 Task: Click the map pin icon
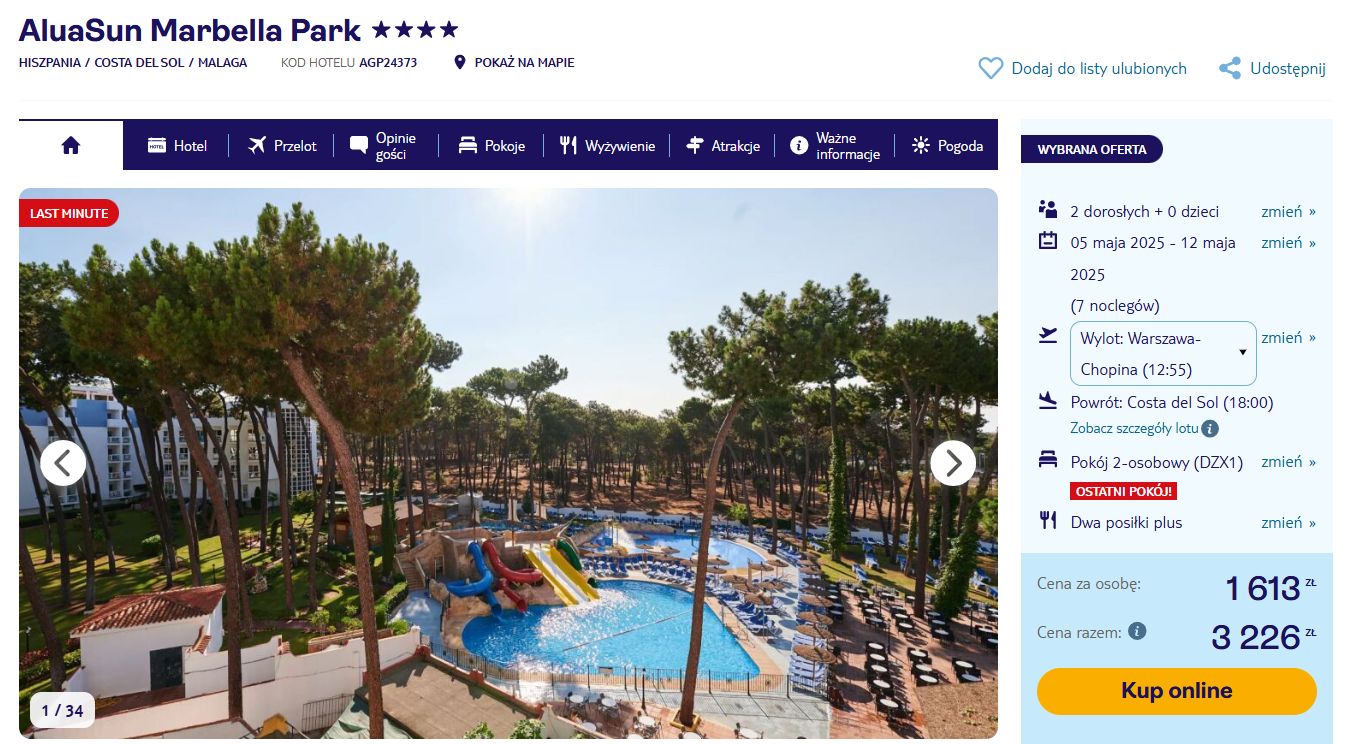(x=460, y=62)
